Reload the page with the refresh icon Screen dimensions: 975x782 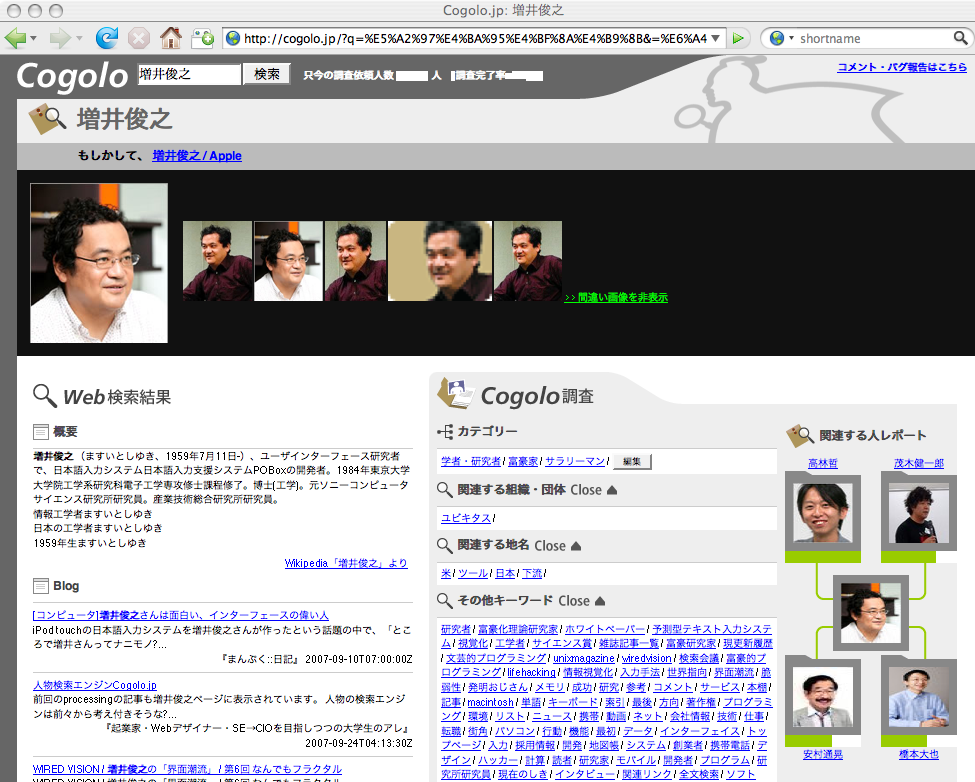point(107,38)
